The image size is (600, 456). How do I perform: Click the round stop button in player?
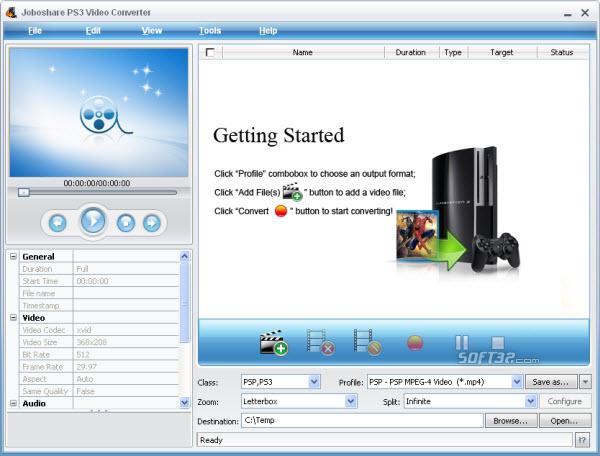tap(126, 223)
